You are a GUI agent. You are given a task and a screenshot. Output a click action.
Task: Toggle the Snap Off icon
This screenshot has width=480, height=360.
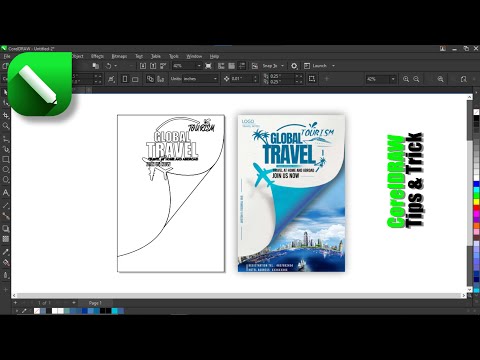(255, 66)
